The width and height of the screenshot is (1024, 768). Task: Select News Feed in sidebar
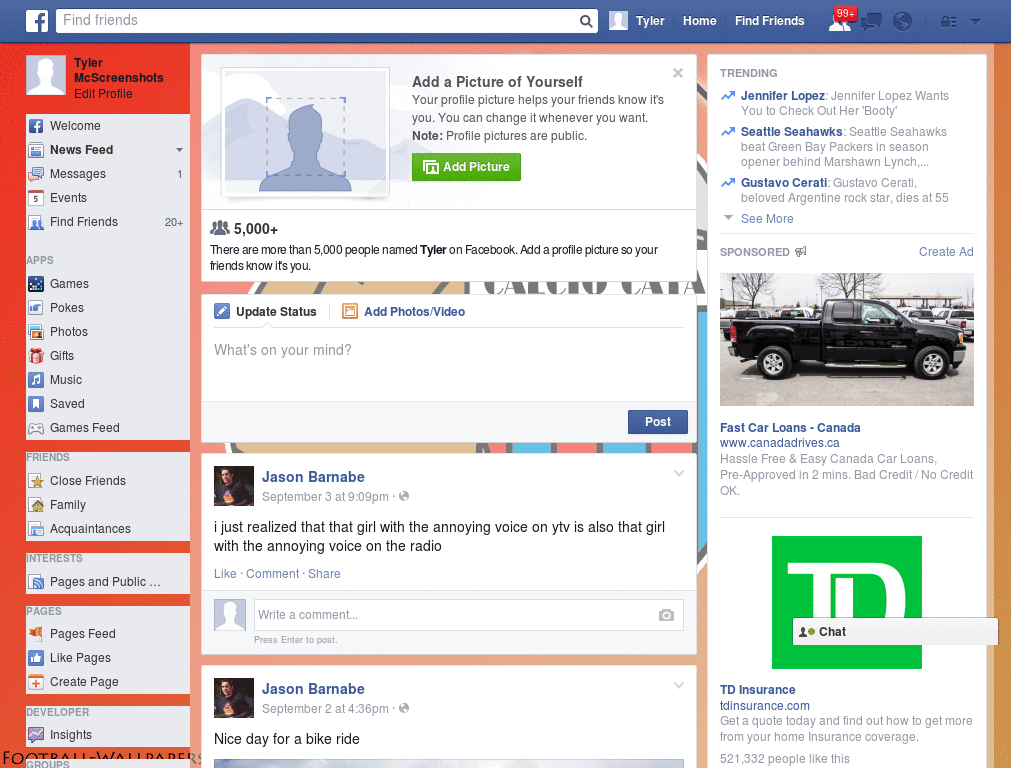pyautogui.click(x=82, y=150)
